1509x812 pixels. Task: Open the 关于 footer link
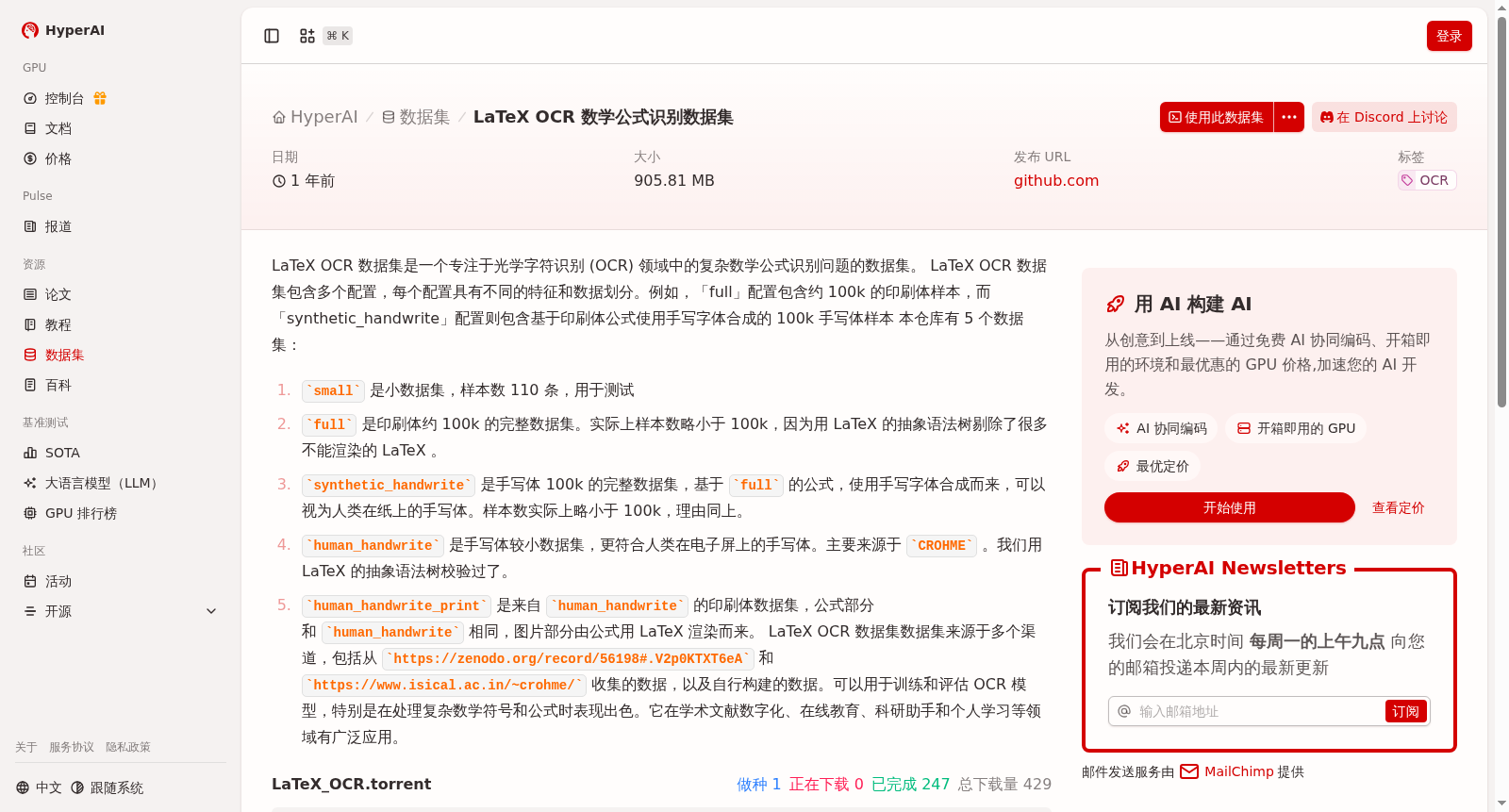coord(26,747)
